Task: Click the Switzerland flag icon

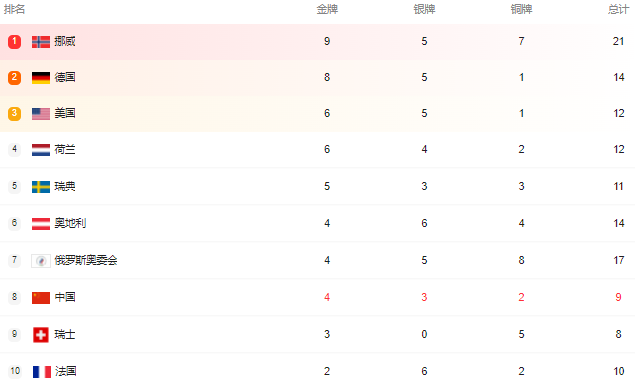Action: coord(41,335)
